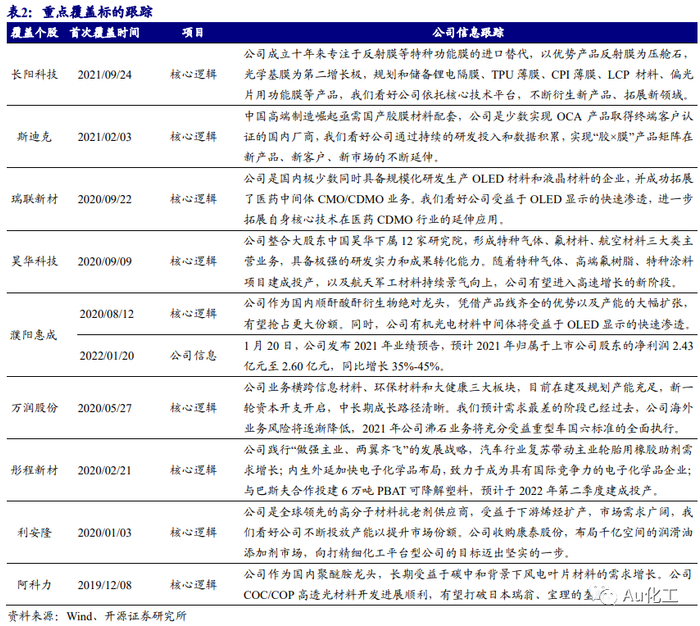The width and height of the screenshot is (700, 626).
Task: Select the 首次覆盖时间 column header
Action: tap(104, 33)
